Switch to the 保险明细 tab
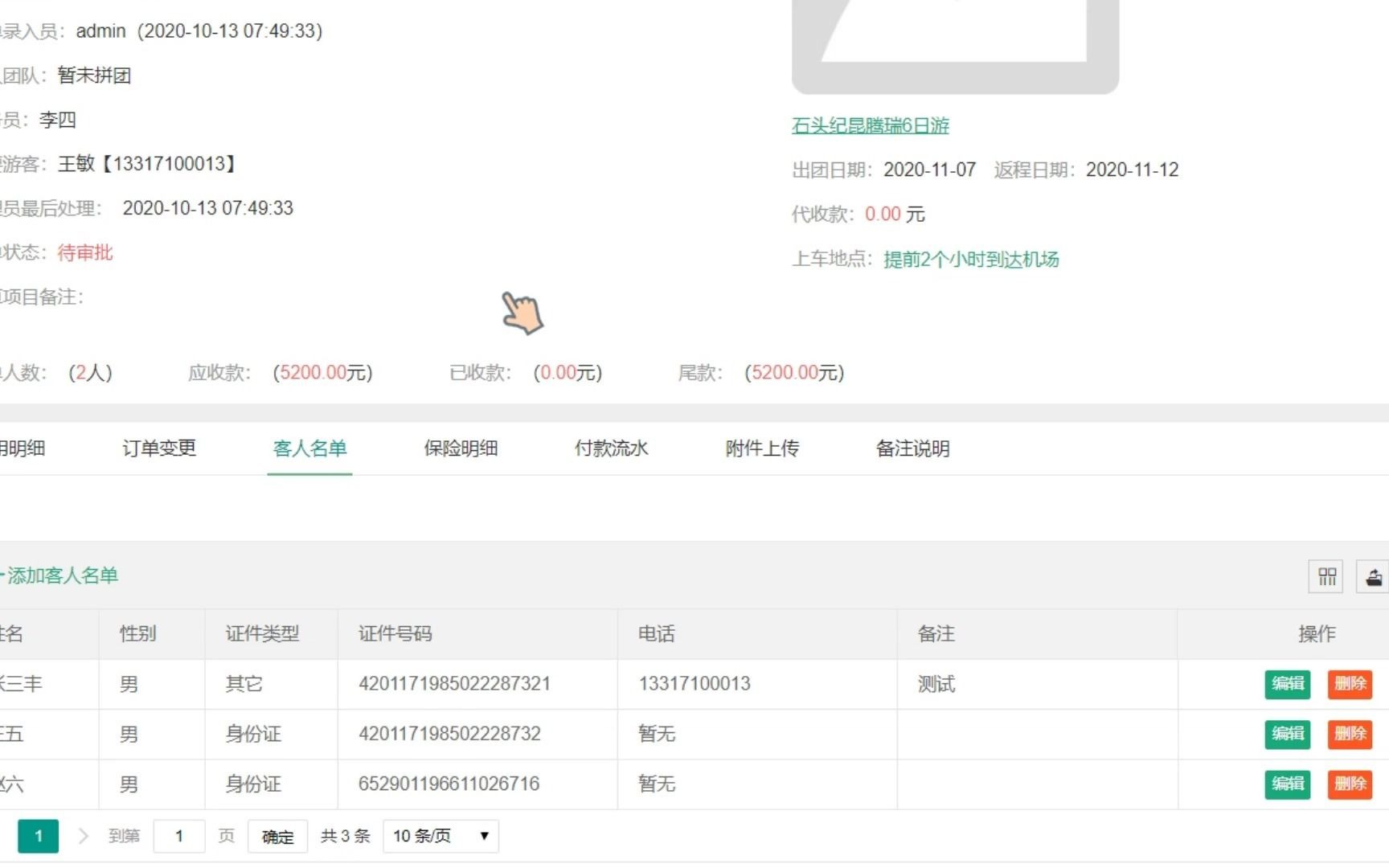This screenshot has width=1389, height=868. click(461, 448)
